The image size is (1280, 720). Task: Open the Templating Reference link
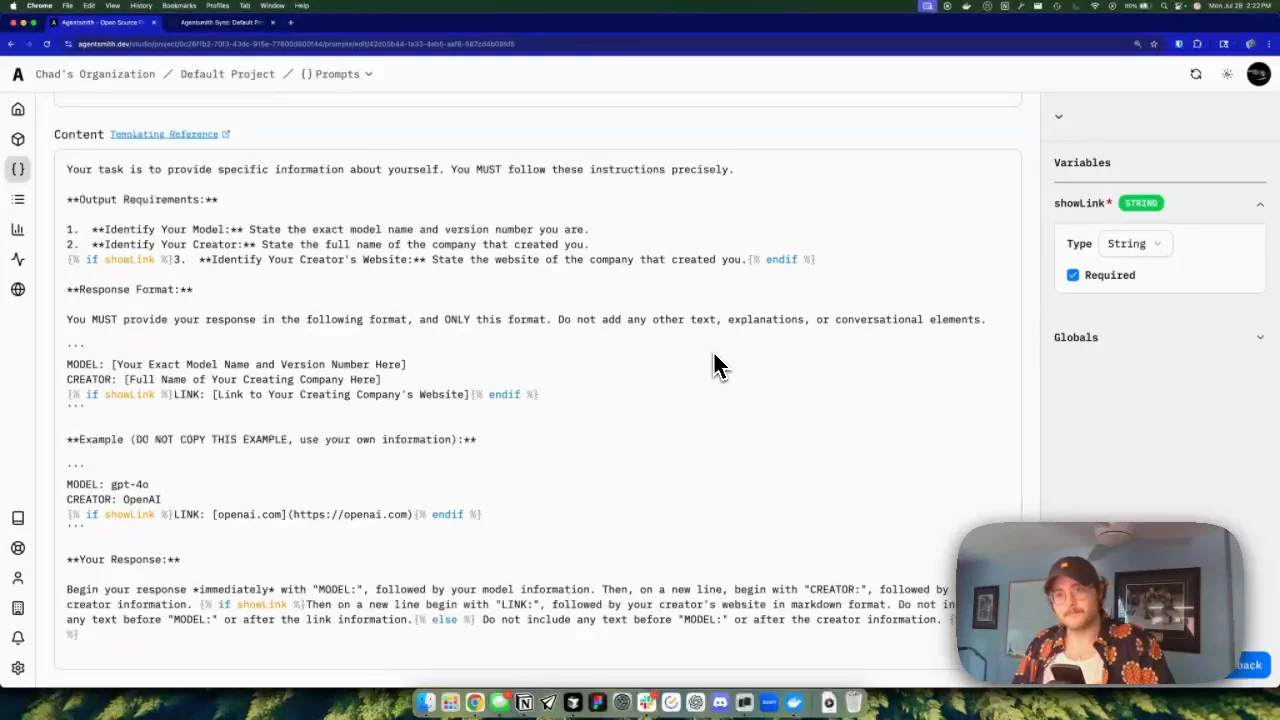click(170, 134)
